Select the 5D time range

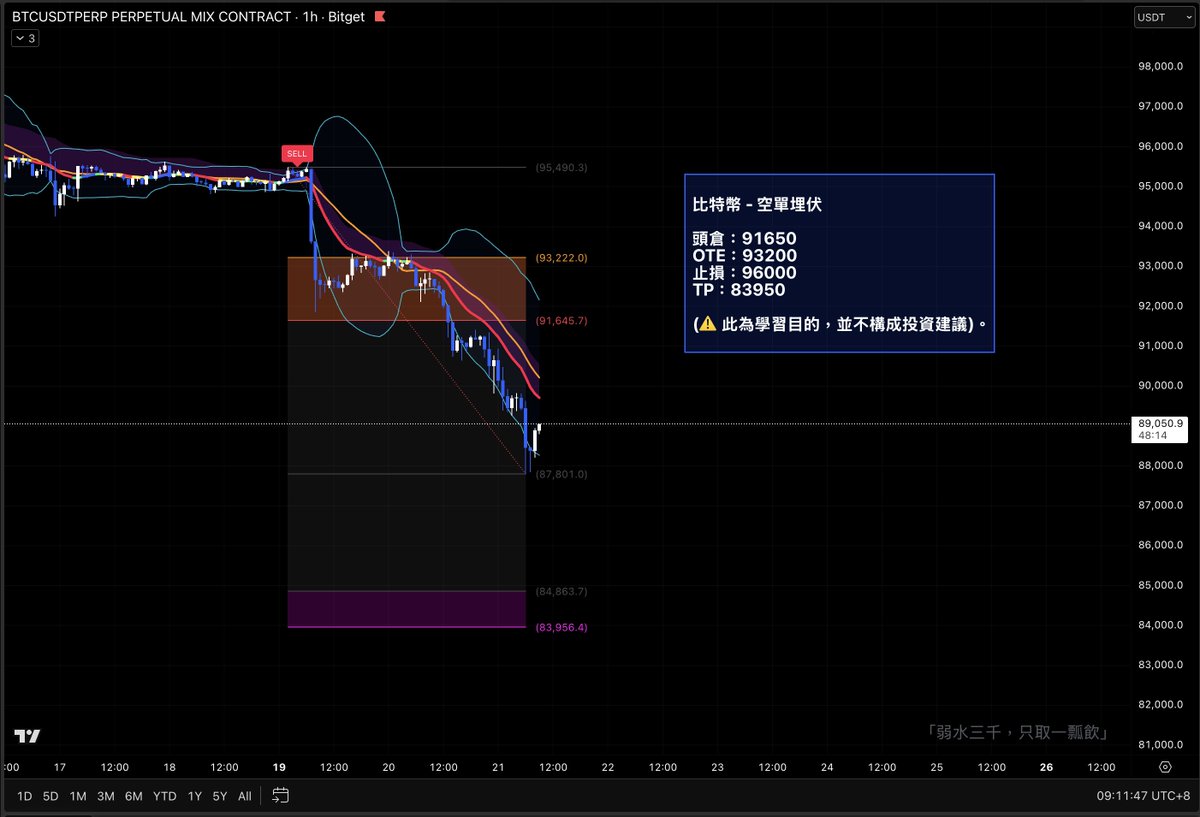point(49,796)
